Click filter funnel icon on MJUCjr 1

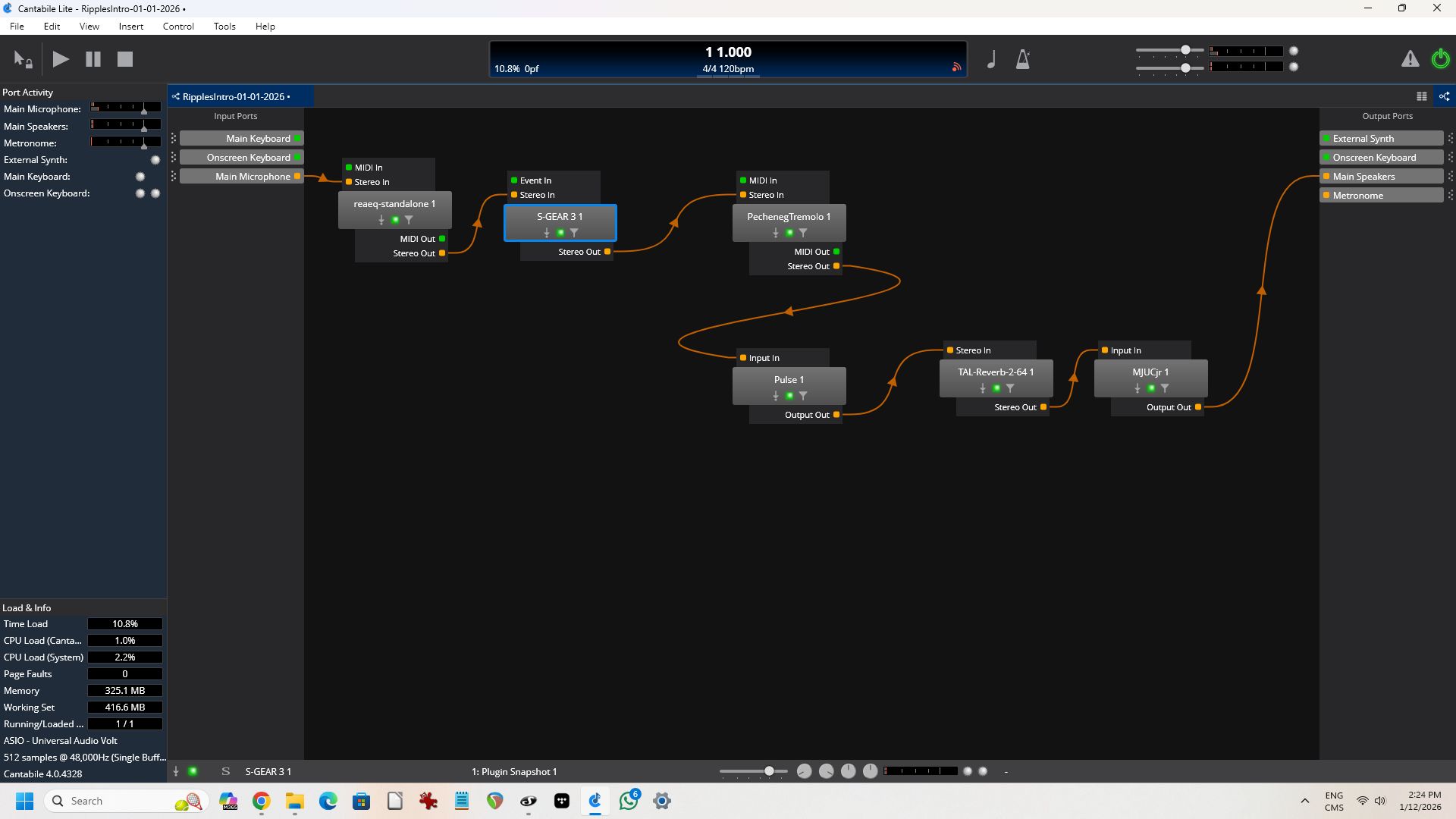click(x=1165, y=388)
